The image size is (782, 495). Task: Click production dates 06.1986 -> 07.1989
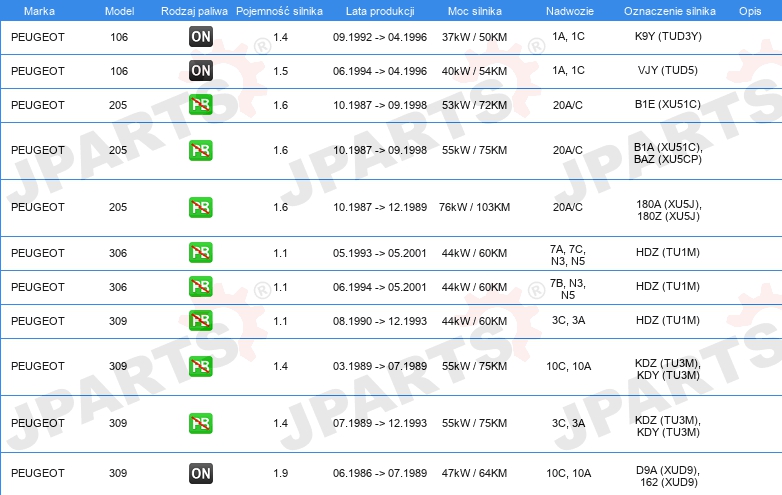[380, 473]
